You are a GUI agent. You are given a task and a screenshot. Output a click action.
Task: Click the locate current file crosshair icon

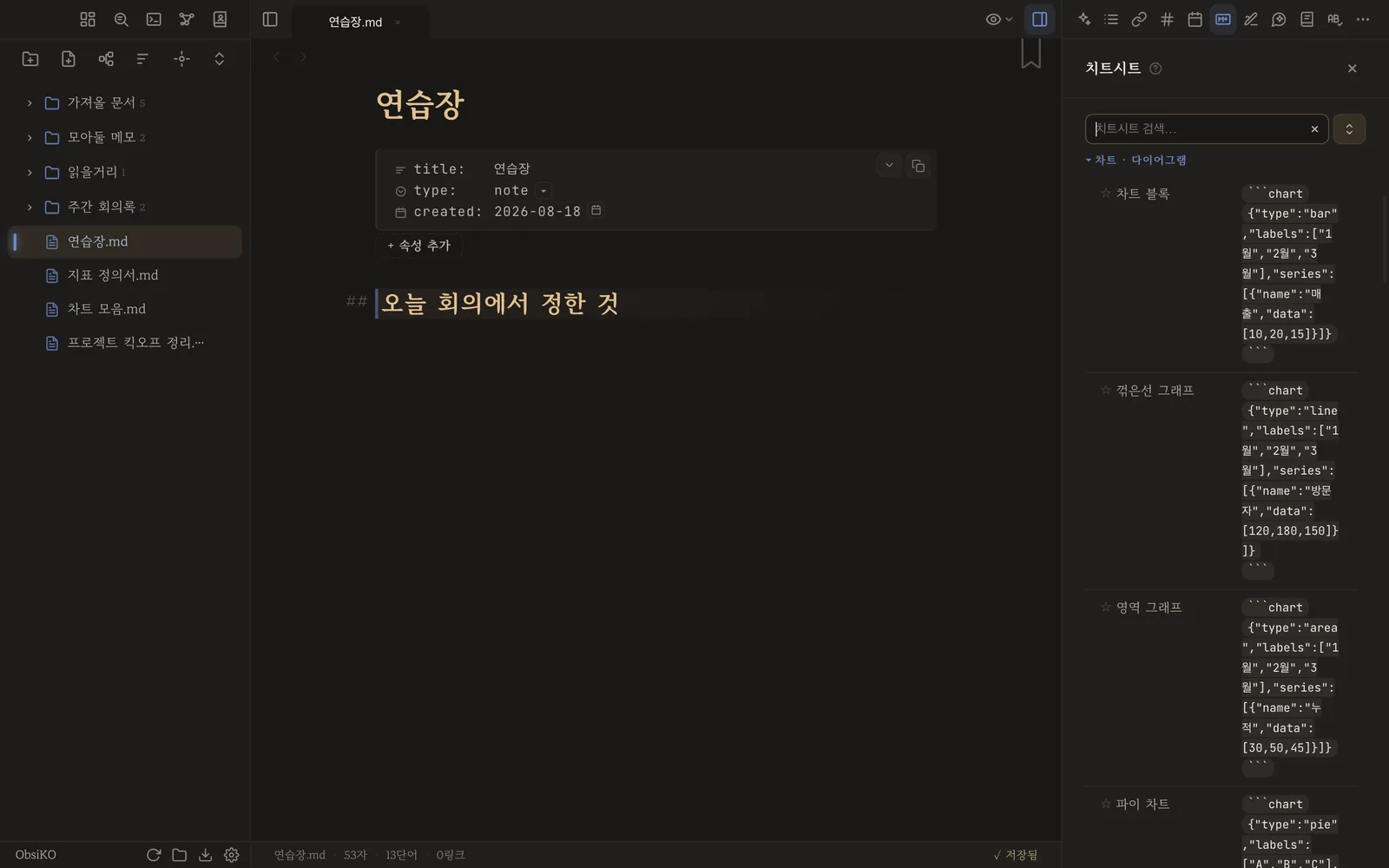[181, 59]
